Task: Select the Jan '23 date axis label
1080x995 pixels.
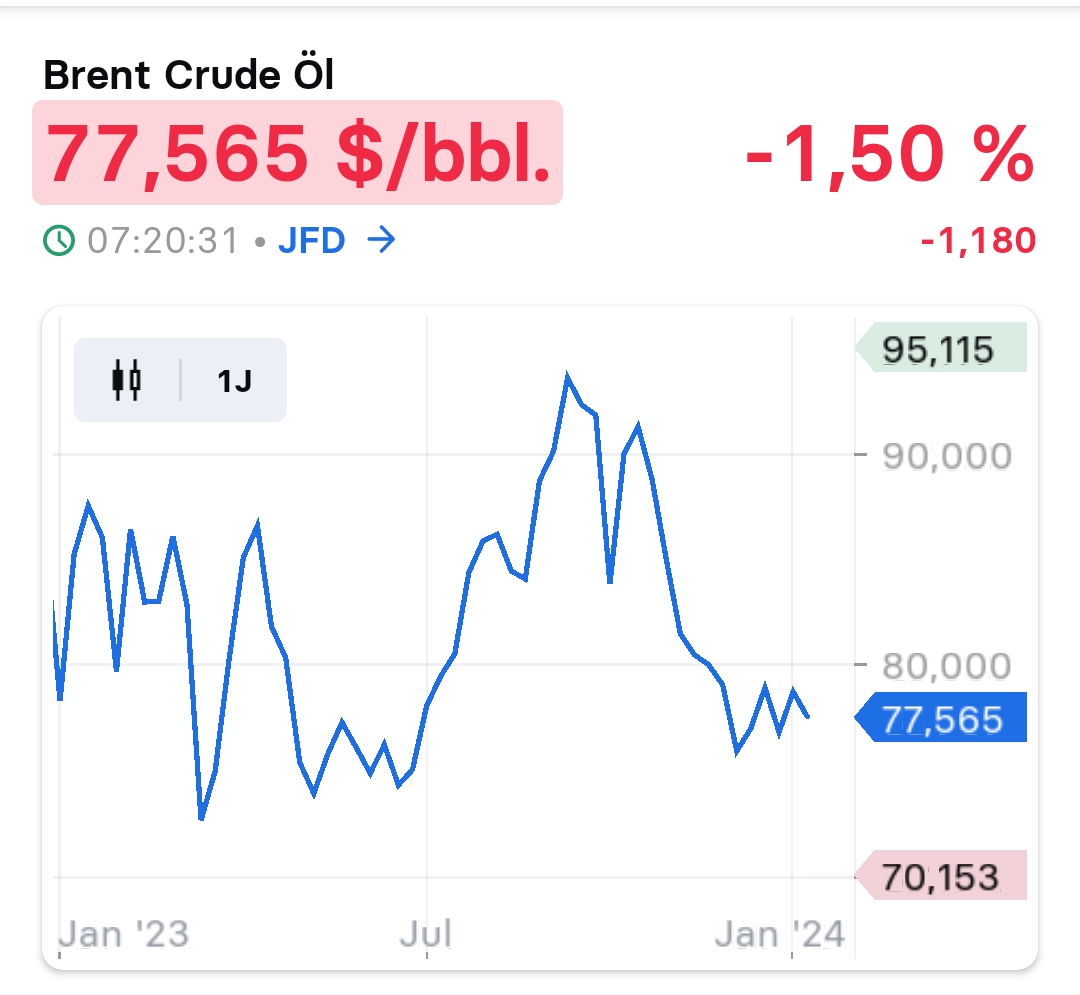Action: [x=123, y=934]
